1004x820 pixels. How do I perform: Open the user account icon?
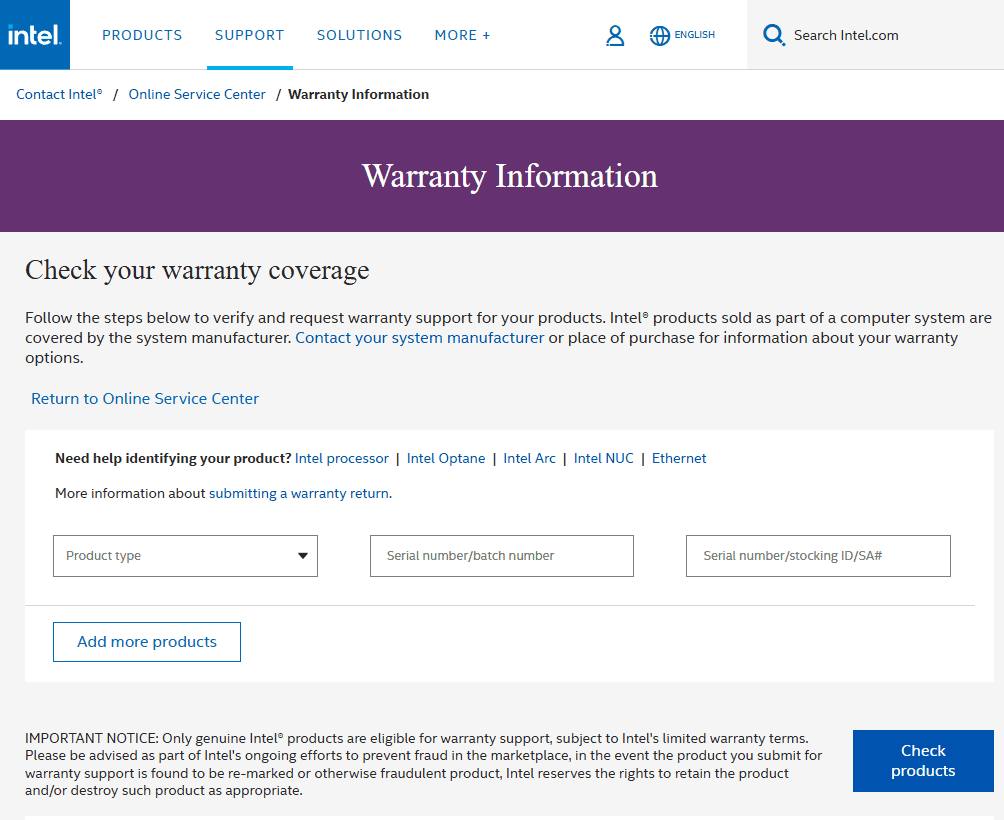point(615,35)
